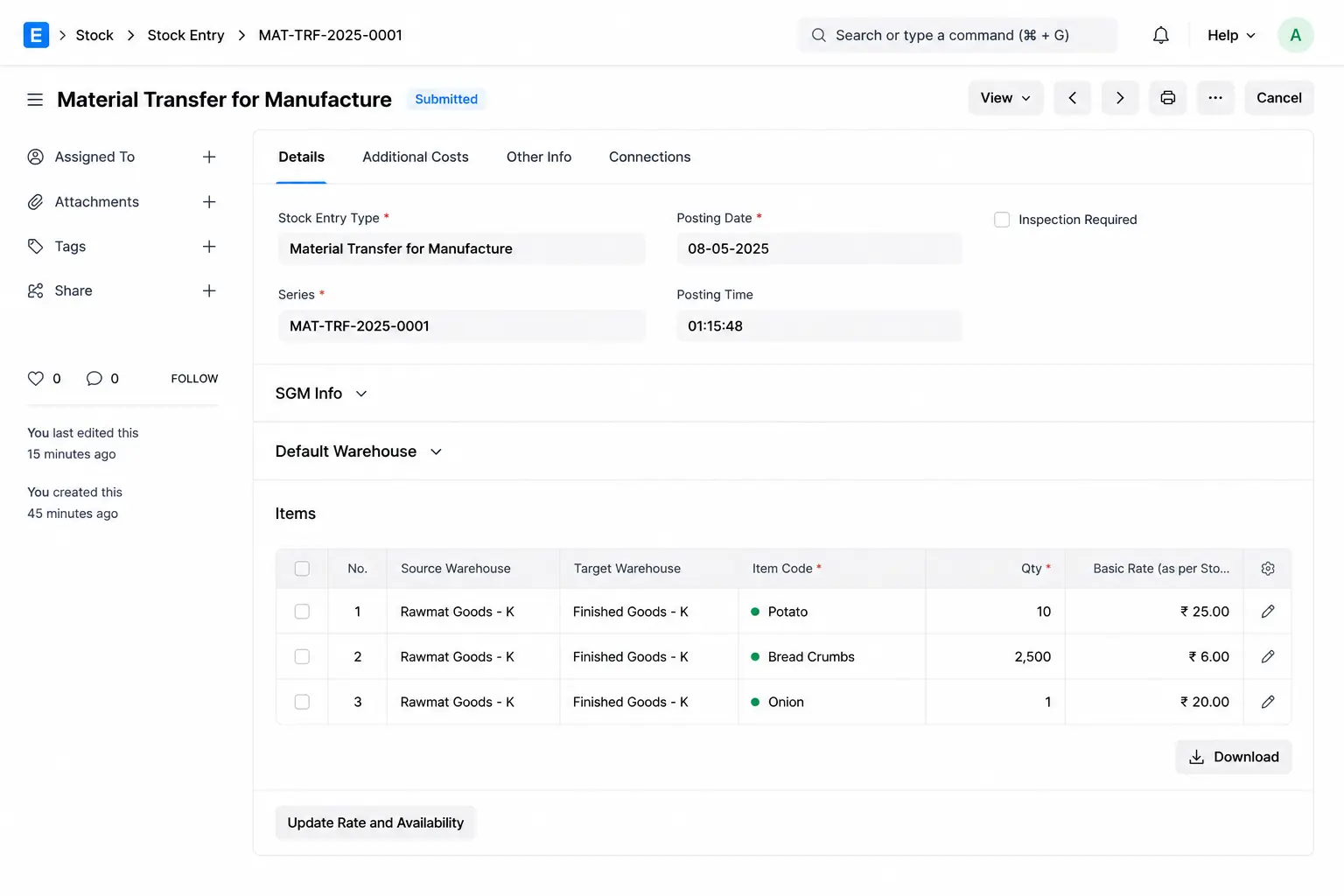This screenshot has height=896, width=1344.
Task: Switch to the Details tab
Action: (302, 157)
